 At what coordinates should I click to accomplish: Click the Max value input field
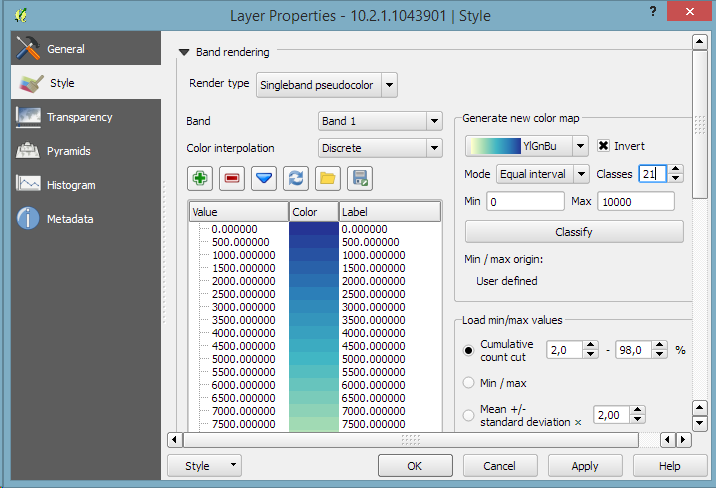pyautogui.click(x=635, y=202)
